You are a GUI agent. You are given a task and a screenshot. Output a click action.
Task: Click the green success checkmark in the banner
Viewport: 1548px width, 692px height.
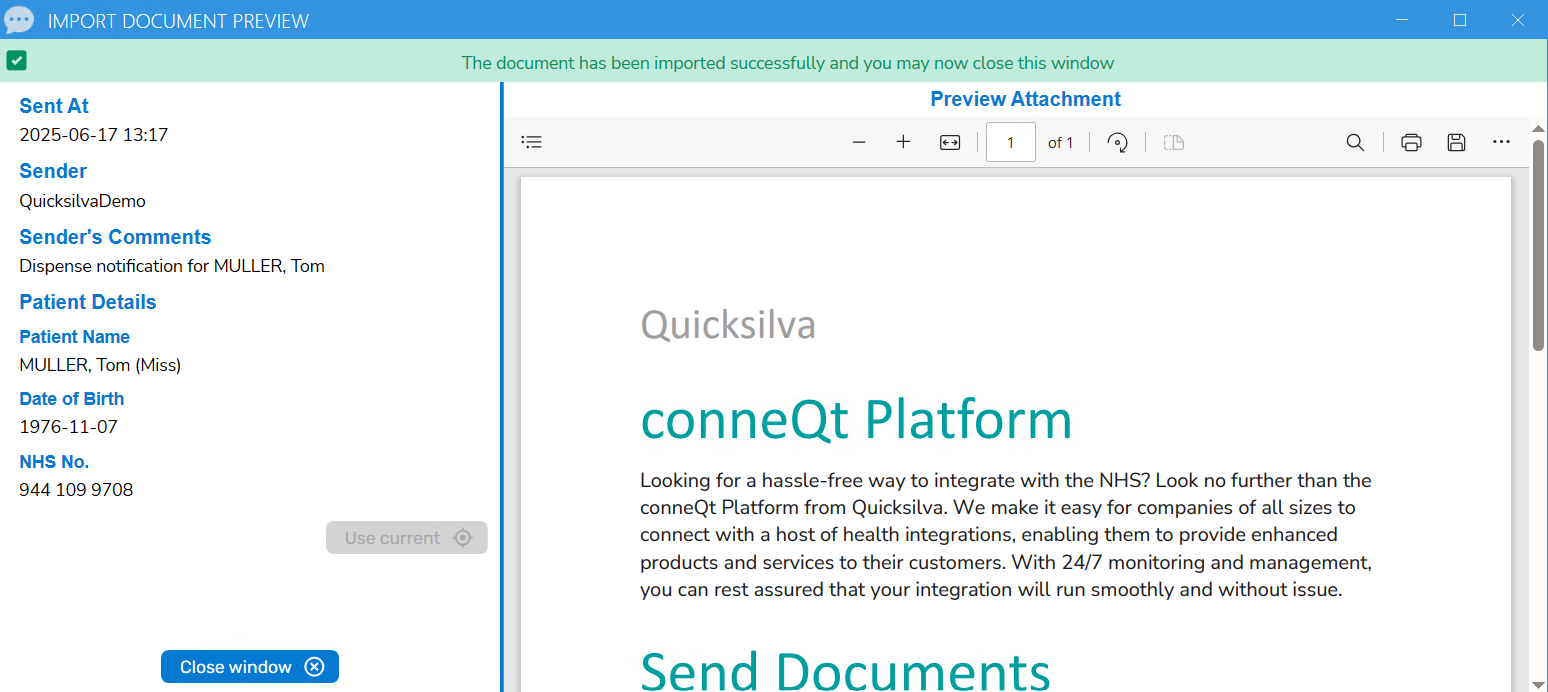[17, 61]
